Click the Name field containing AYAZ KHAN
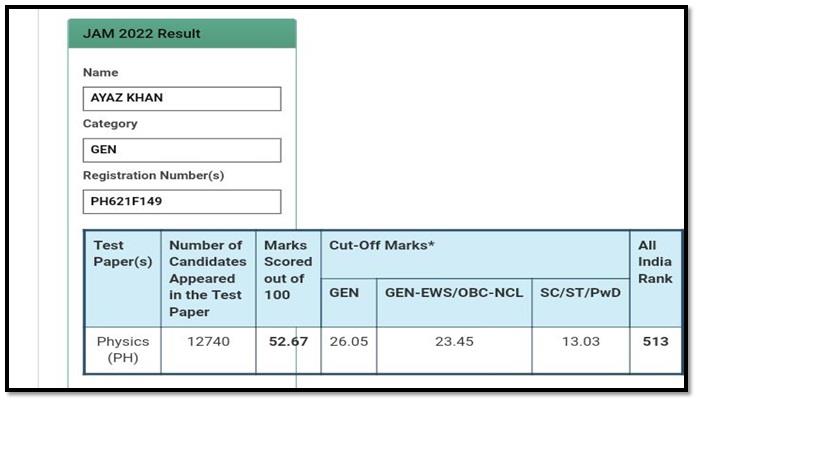 click(182, 99)
